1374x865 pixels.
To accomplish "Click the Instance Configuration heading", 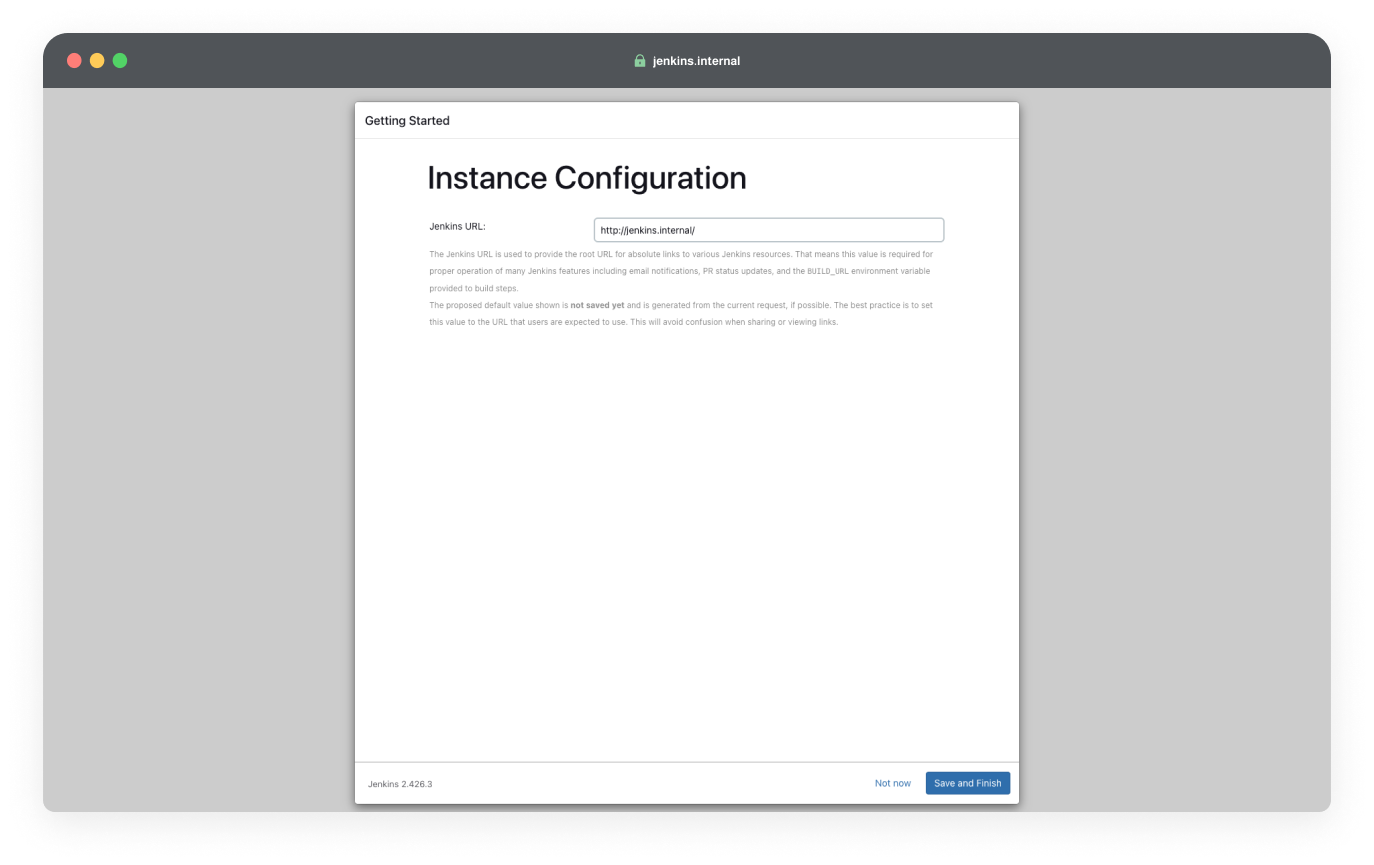I will (587, 177).
